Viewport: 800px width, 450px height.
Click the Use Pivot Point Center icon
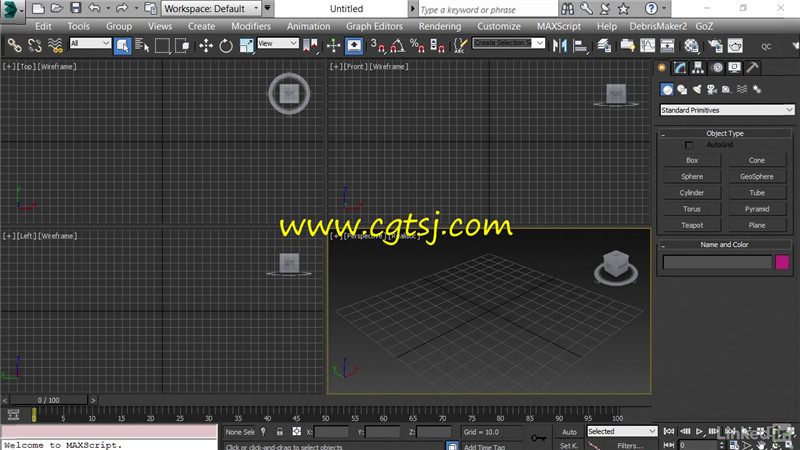pyautogui.click(x=310, y=46)
